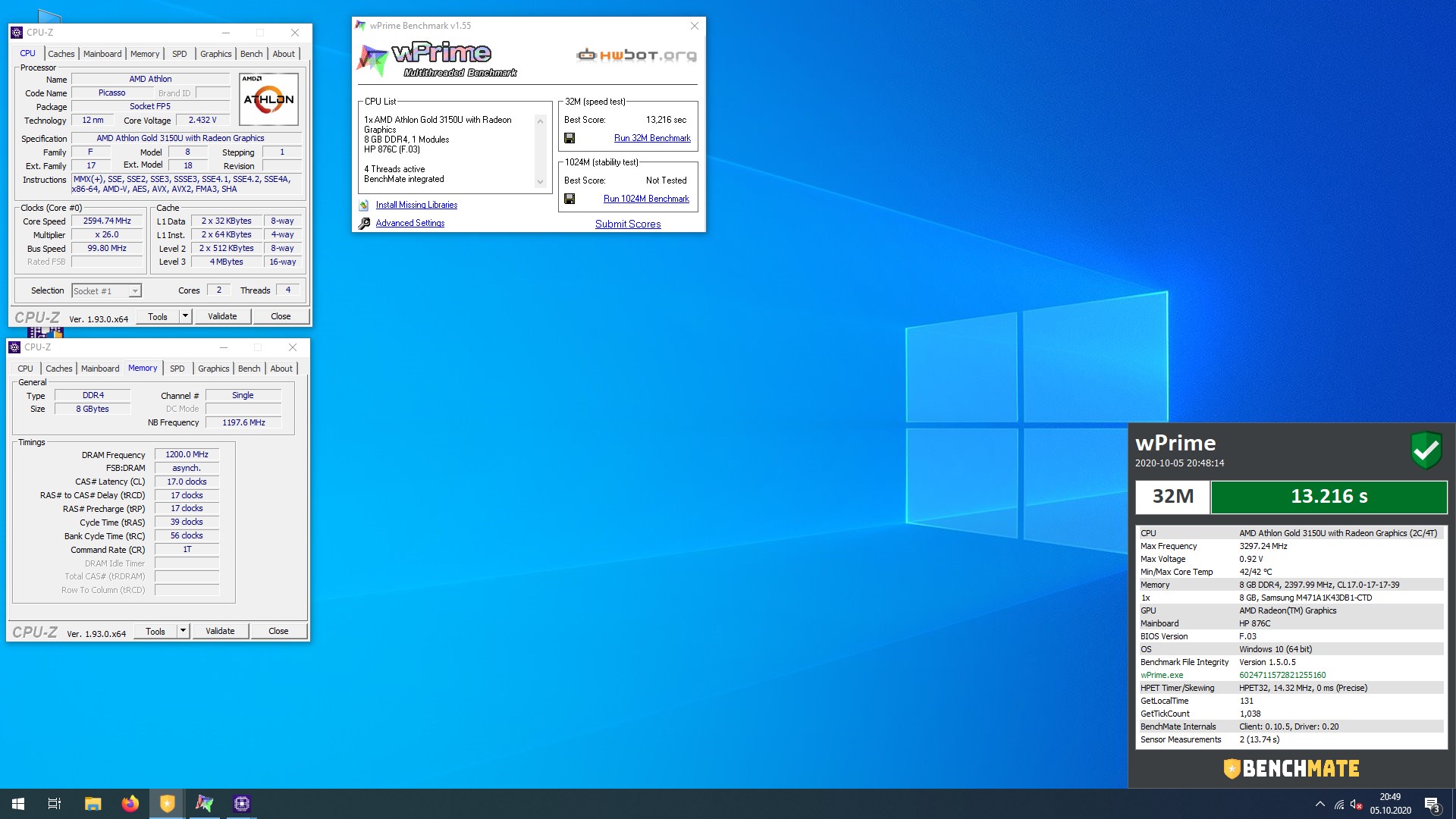
Task: Click the Core Voltage value 2.432 V
Action: pyautogui.click(x=202, y=120)
